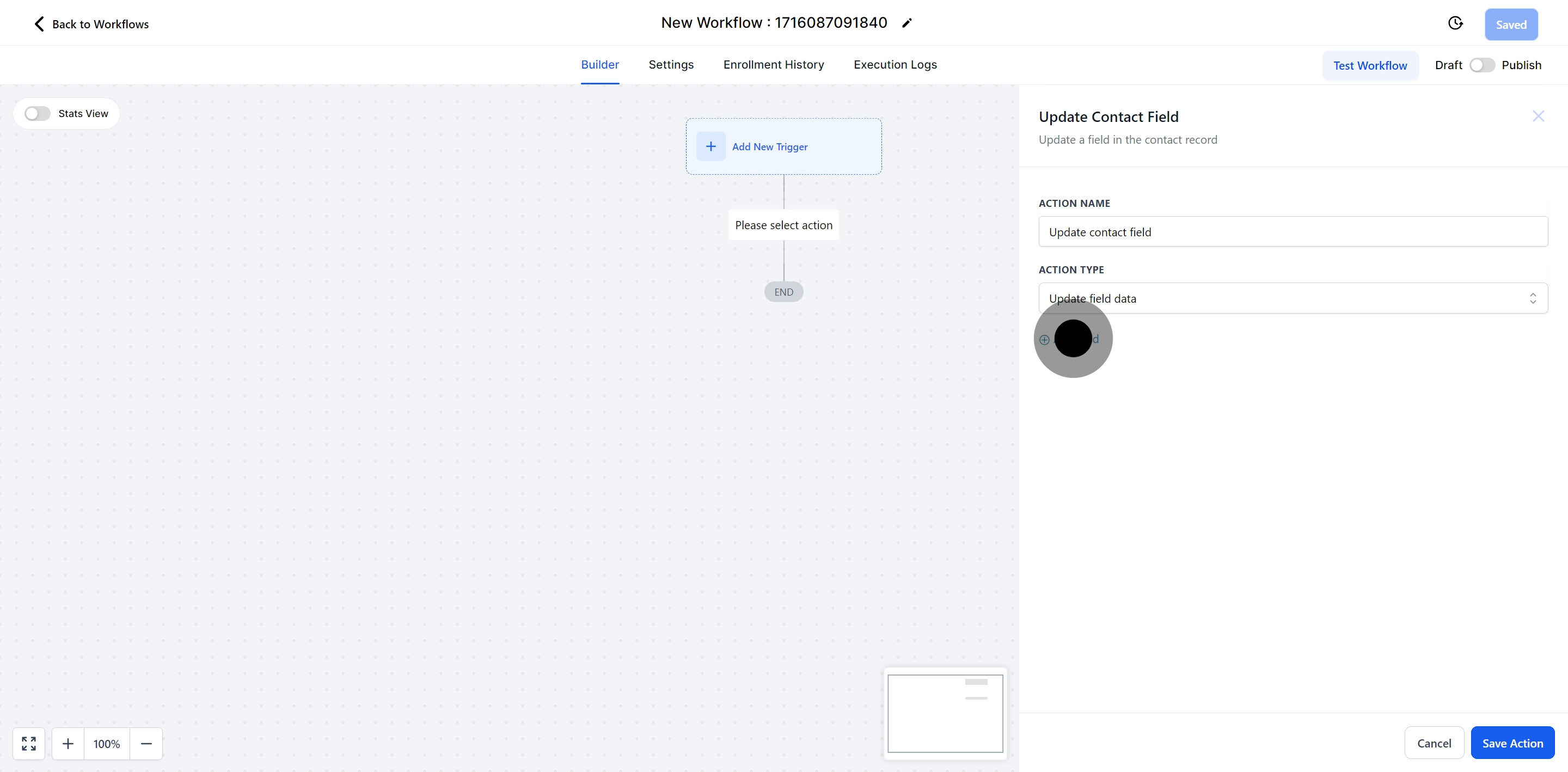
Task: Open the Enrollment History tab
Action: tap(773, 65)
